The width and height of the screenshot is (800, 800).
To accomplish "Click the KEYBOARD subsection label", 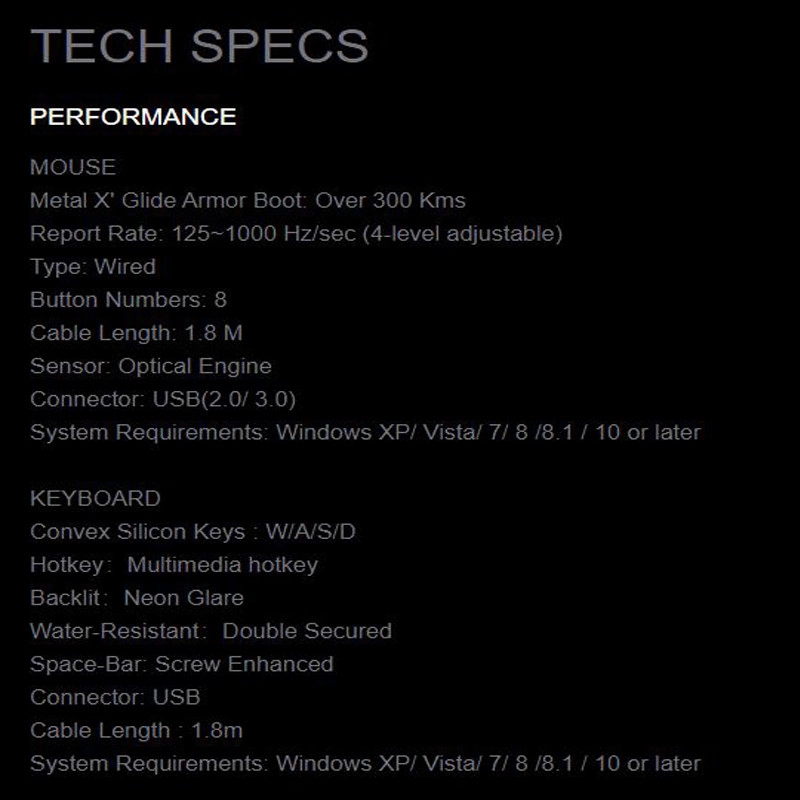I will [95, 498].
